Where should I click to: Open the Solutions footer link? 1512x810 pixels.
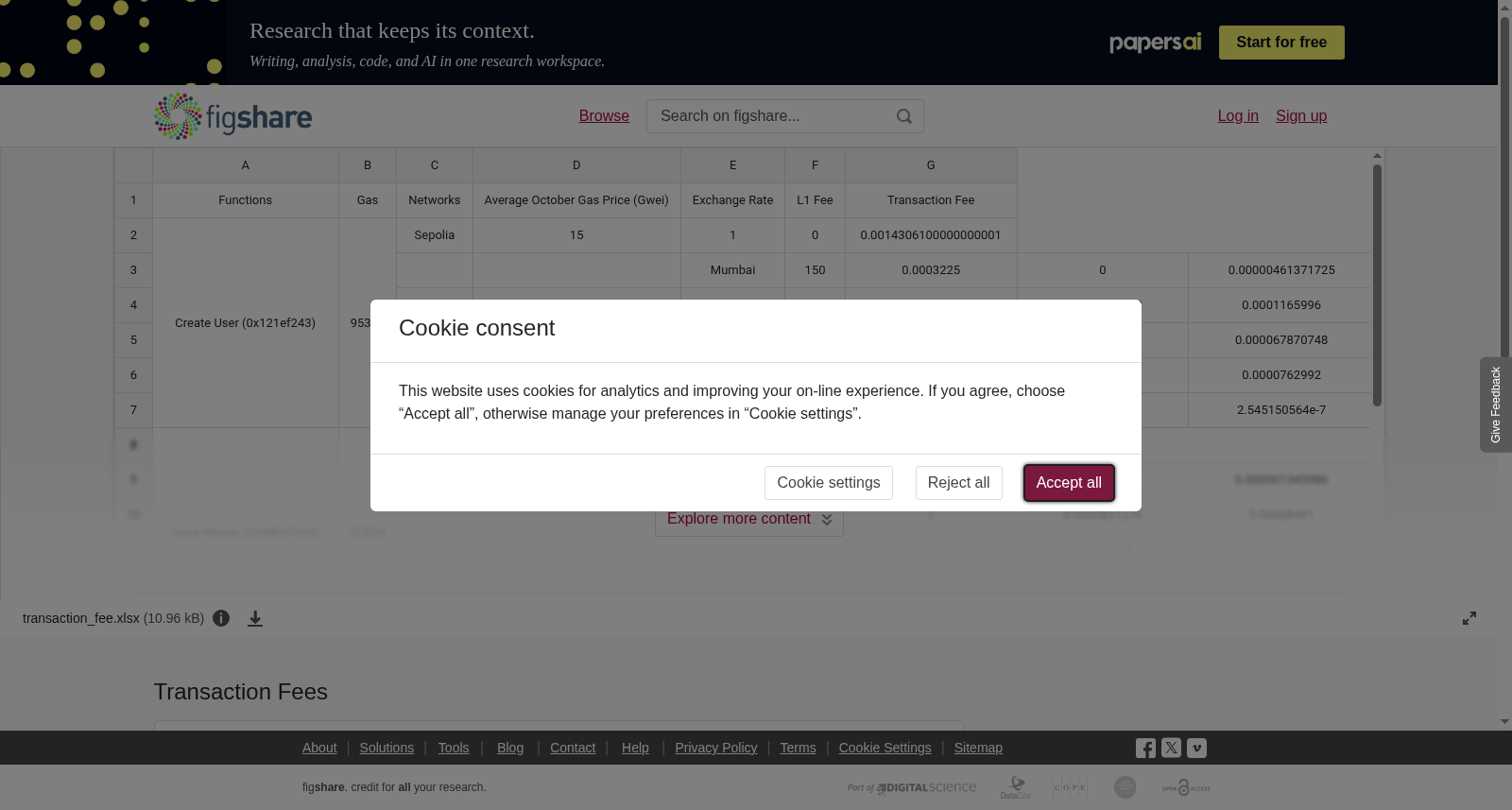(x=387, y=748)
